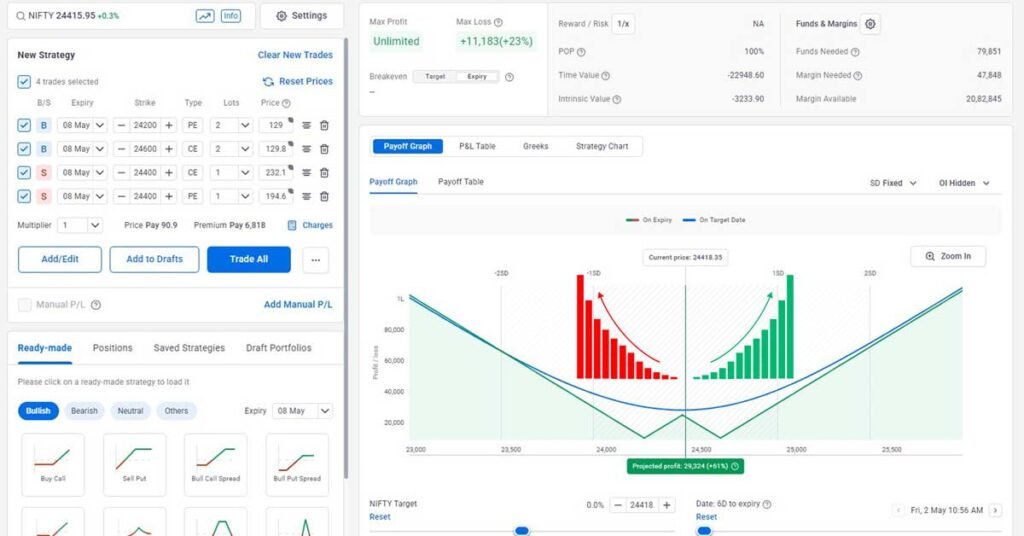The height and width of the screenshot is (536, 1024).
Task: Select the Neutral strategy filter
Action: coord(131,411)
